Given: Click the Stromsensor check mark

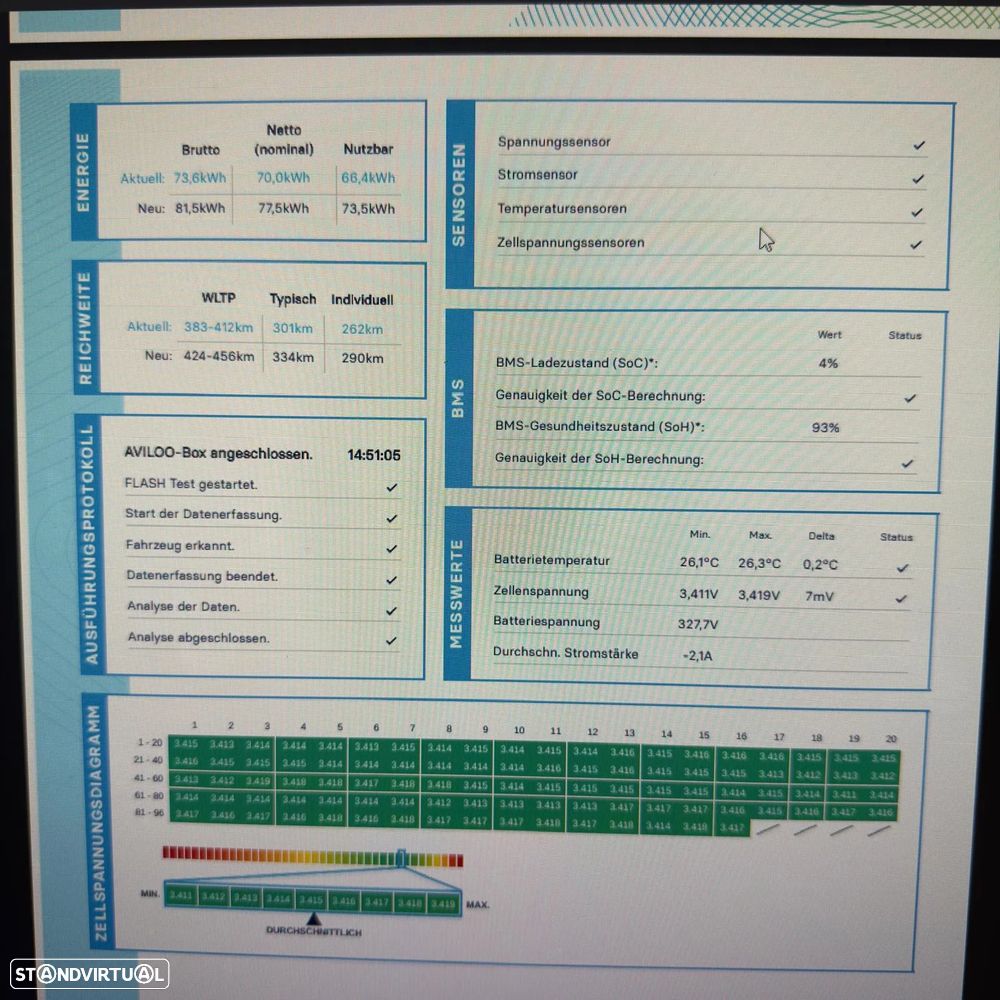Looking at the screenshot, I should (918, 179).
